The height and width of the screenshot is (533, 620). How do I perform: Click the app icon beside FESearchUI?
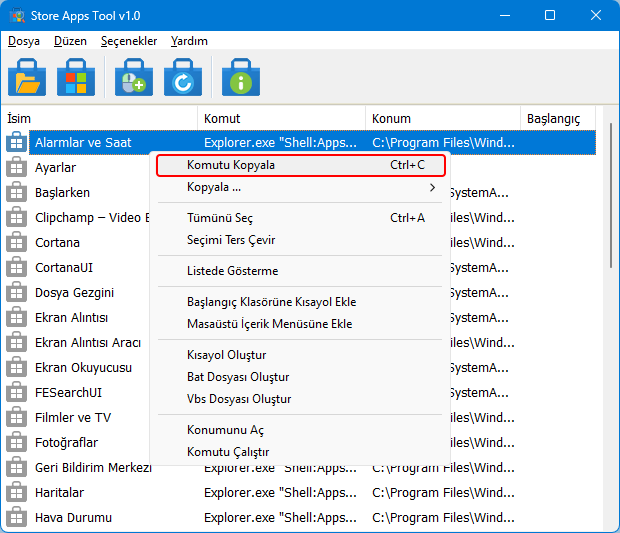point(16,392)
